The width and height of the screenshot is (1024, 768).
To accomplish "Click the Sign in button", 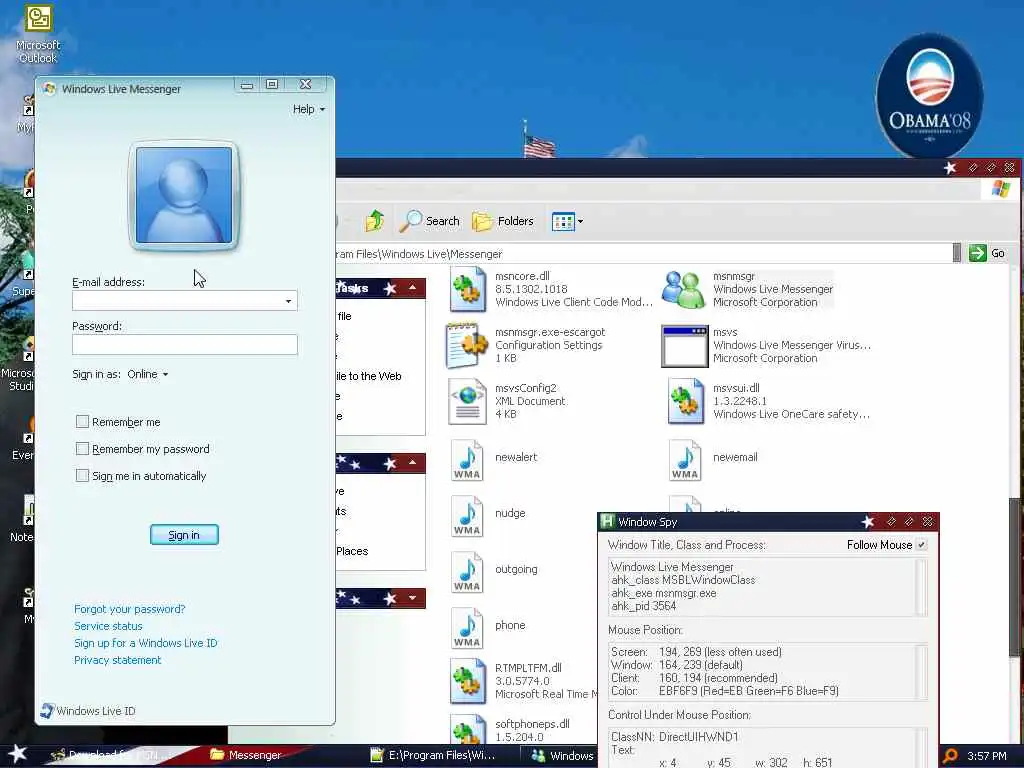I will click(184, 535).
